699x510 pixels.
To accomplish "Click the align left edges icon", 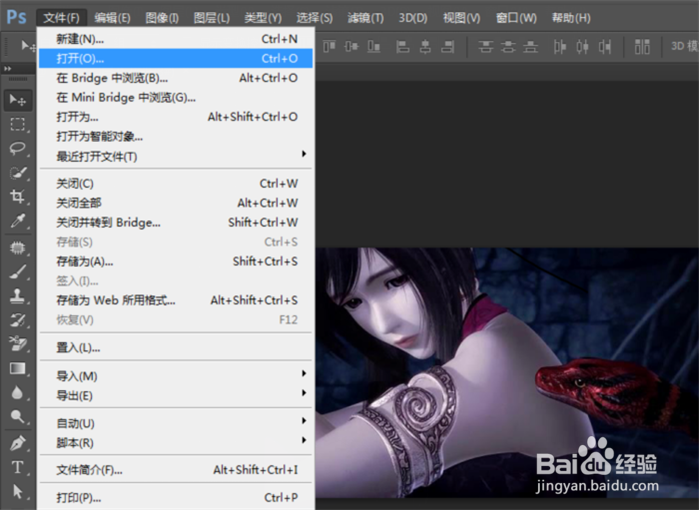I will (403, 46).
